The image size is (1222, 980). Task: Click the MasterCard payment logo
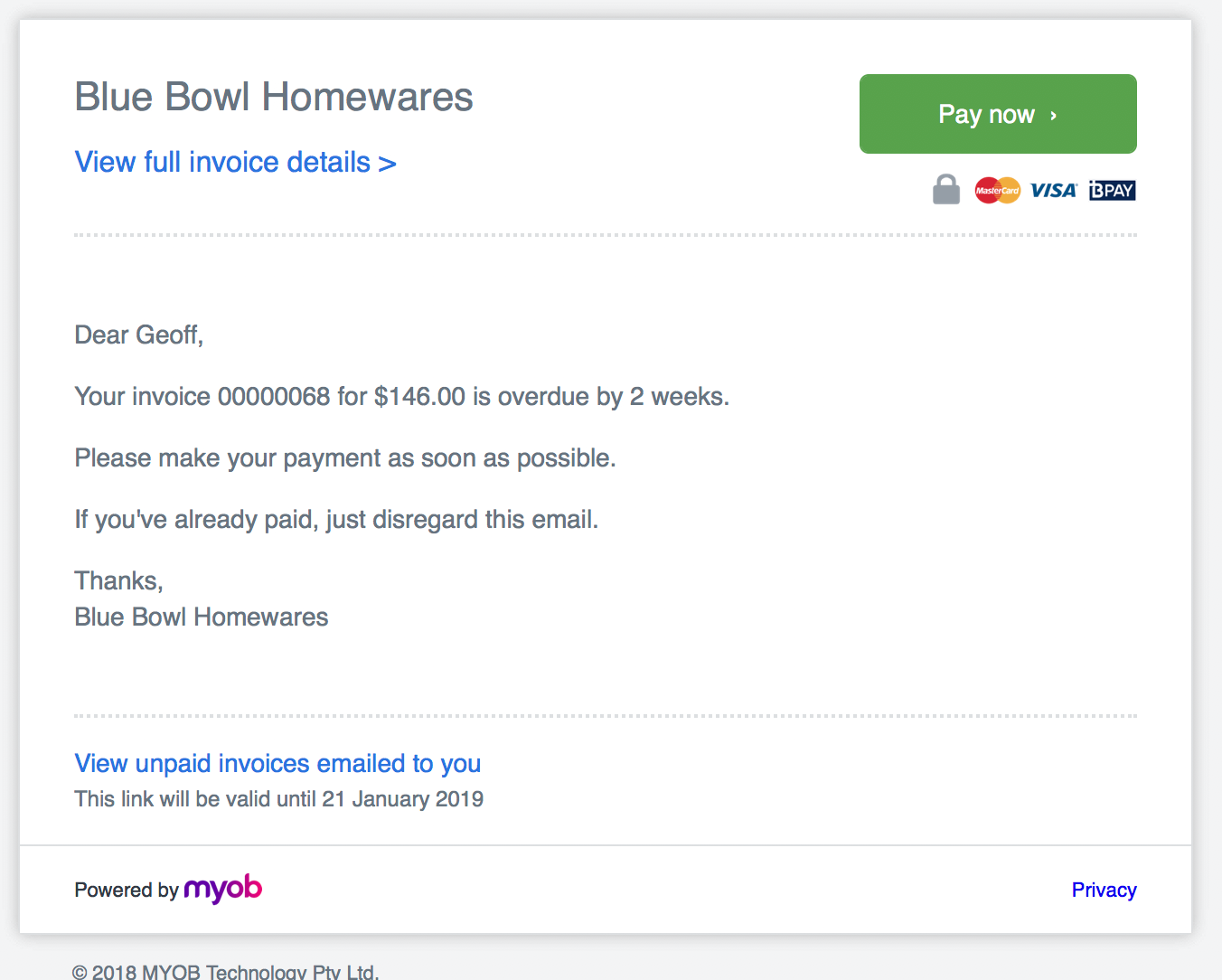tap(997, 191)
